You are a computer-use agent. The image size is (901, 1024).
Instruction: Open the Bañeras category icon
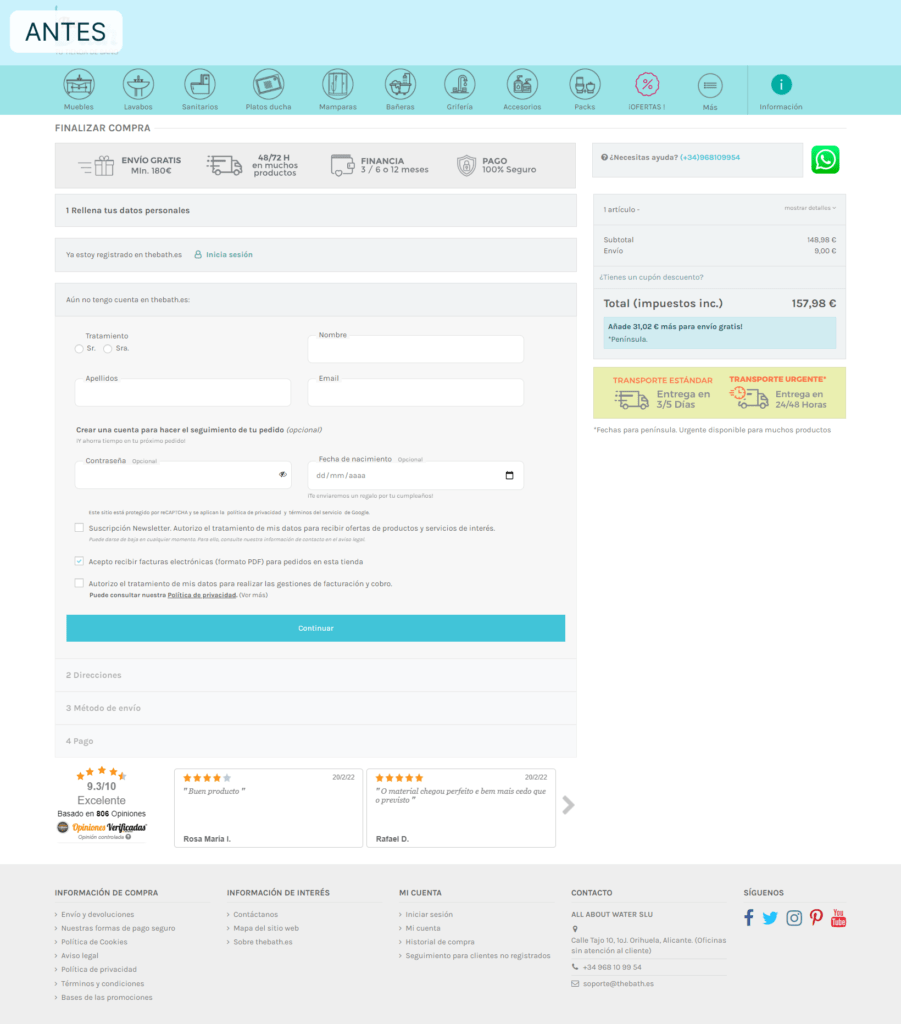tap(400, 85)
